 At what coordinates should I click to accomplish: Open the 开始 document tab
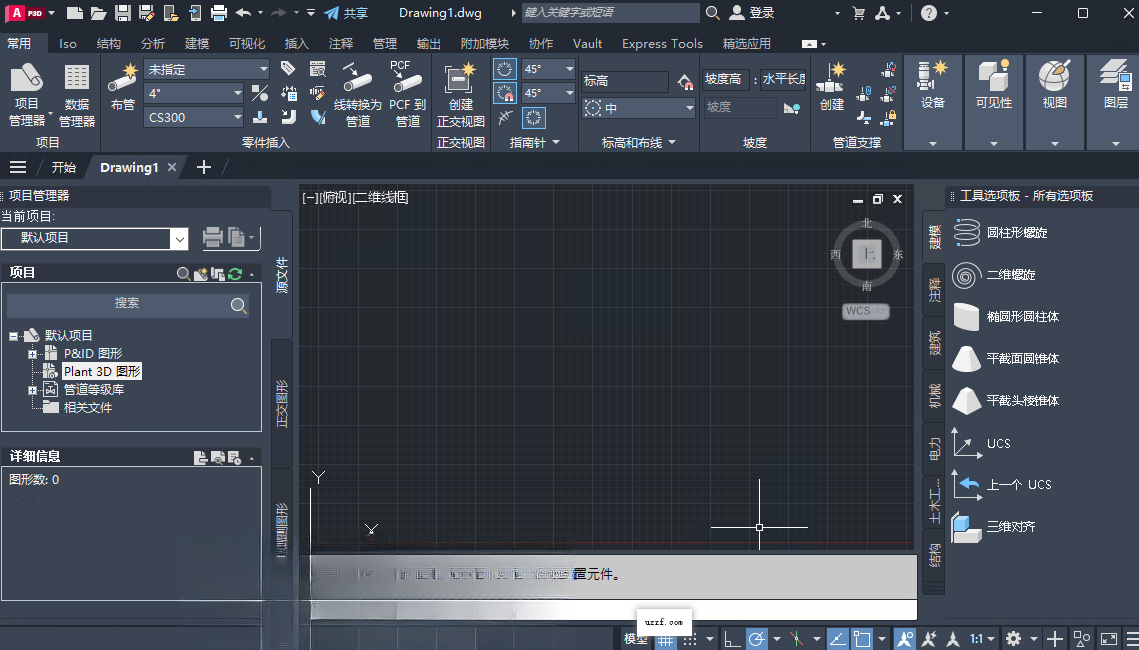coord(64,167)
